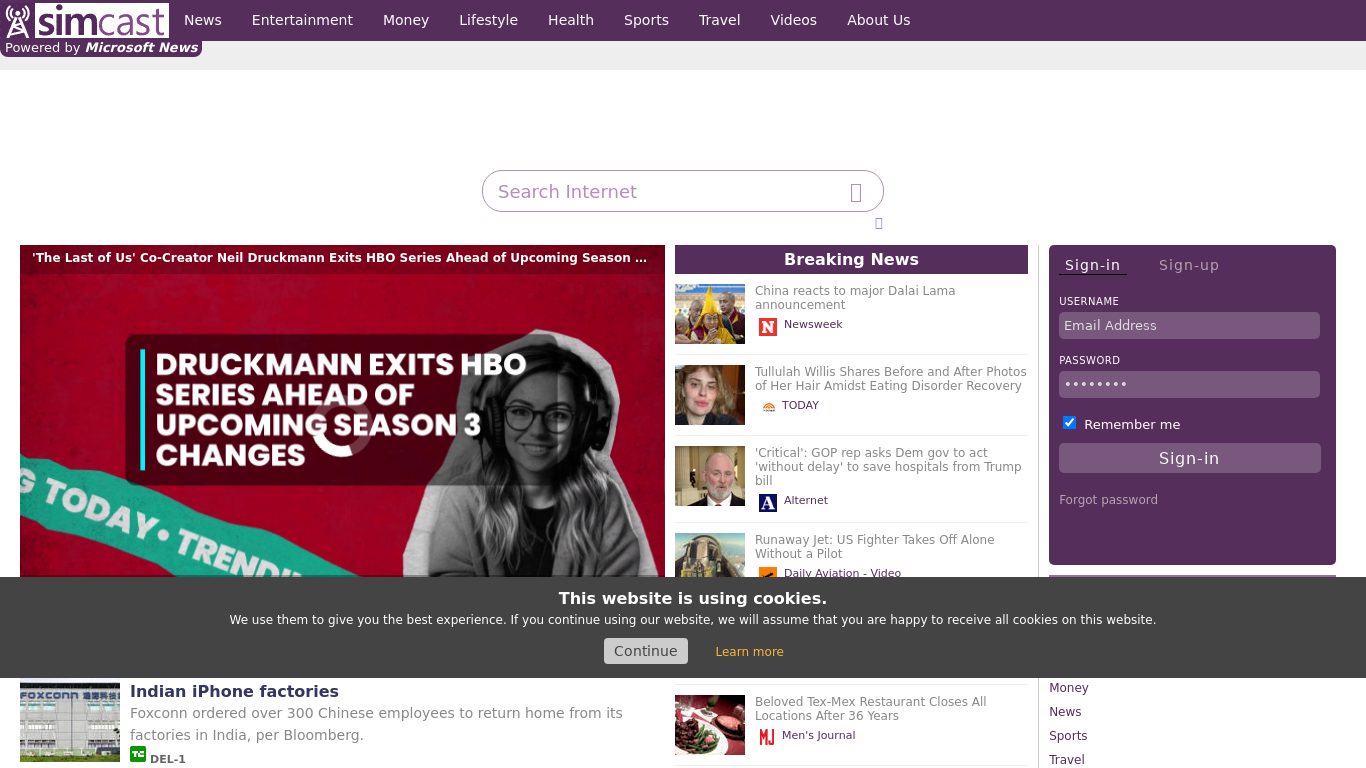Click the Newsweek source name
Screen dimensions: 1366x768
click(813, 325)
